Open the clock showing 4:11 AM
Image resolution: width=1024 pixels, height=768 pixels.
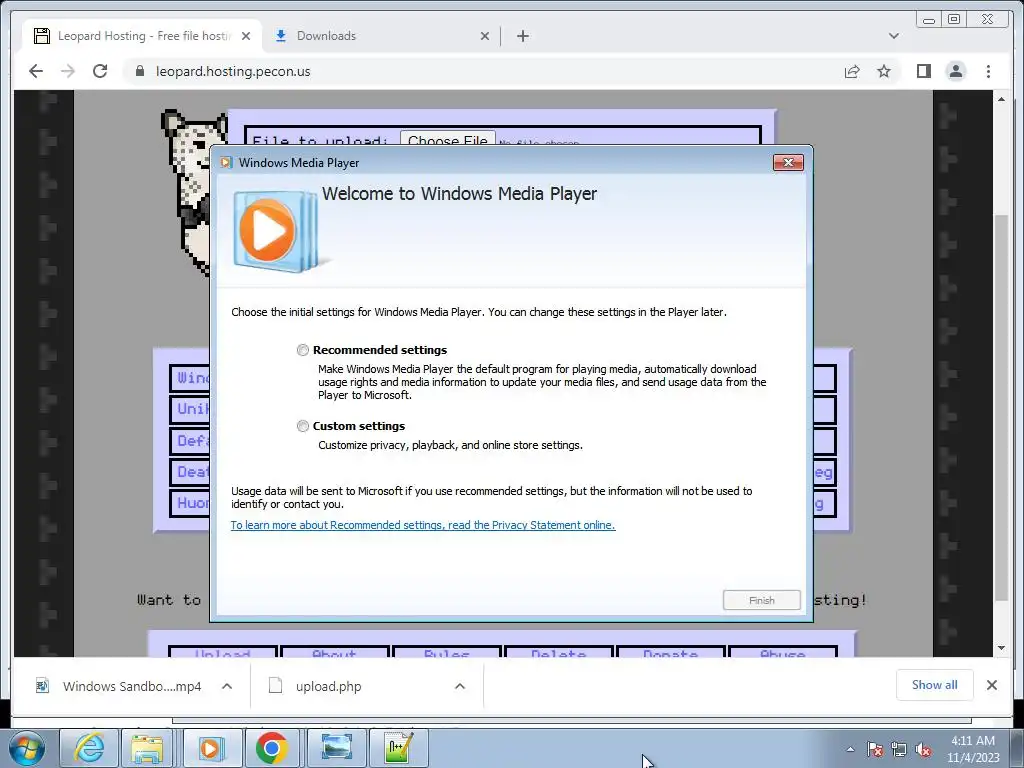tap(973, 749)
